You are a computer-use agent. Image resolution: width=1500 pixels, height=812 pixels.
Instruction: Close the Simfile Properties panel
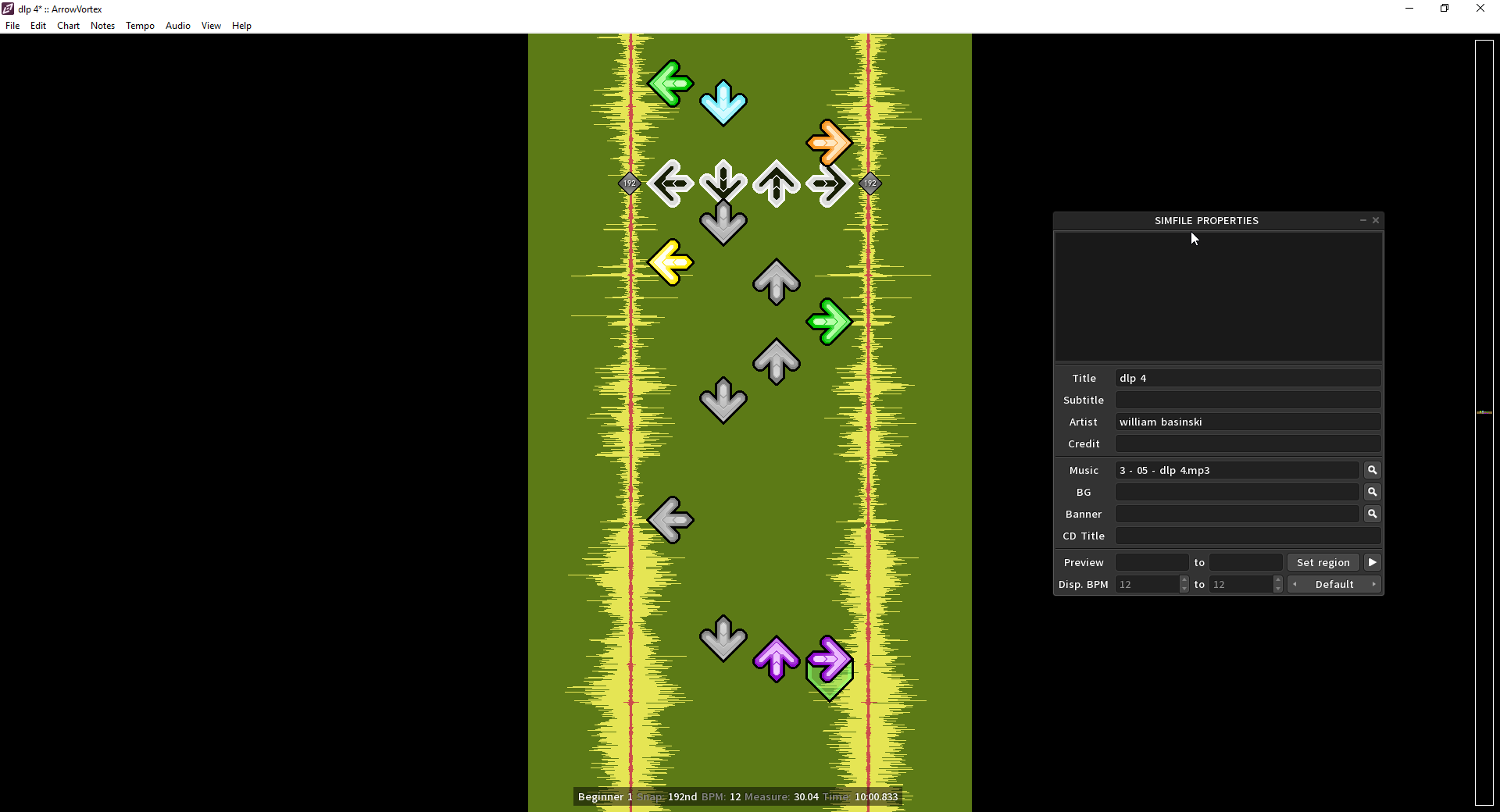(x=1376, y=220)
